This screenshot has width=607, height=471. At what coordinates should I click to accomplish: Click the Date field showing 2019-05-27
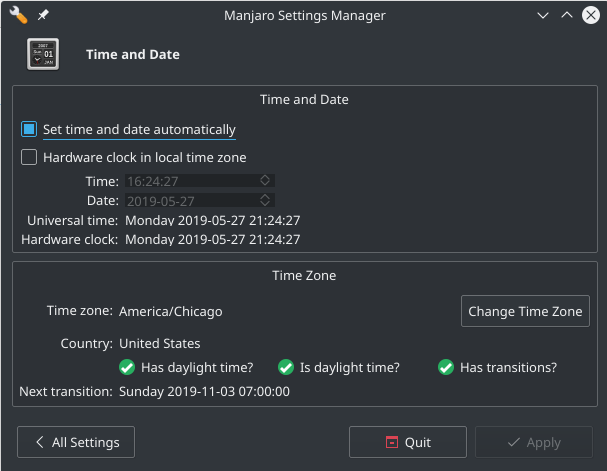pyautogui.click(x=200, y=200)
